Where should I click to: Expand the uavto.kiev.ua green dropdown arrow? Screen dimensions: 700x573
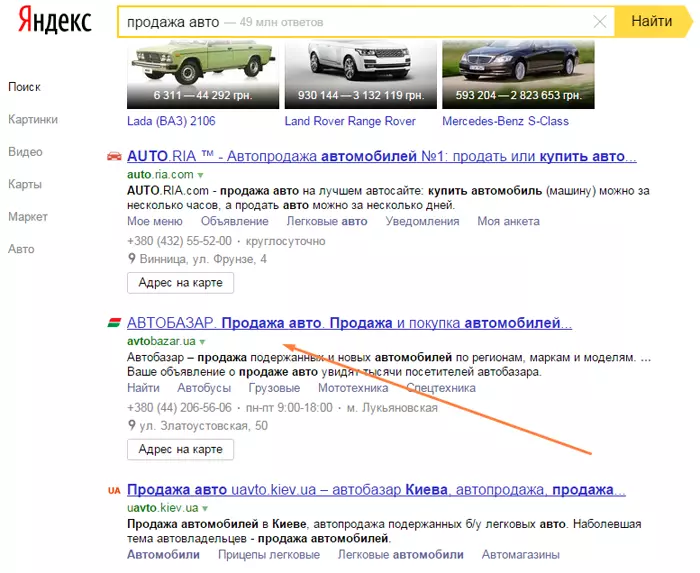205,508
